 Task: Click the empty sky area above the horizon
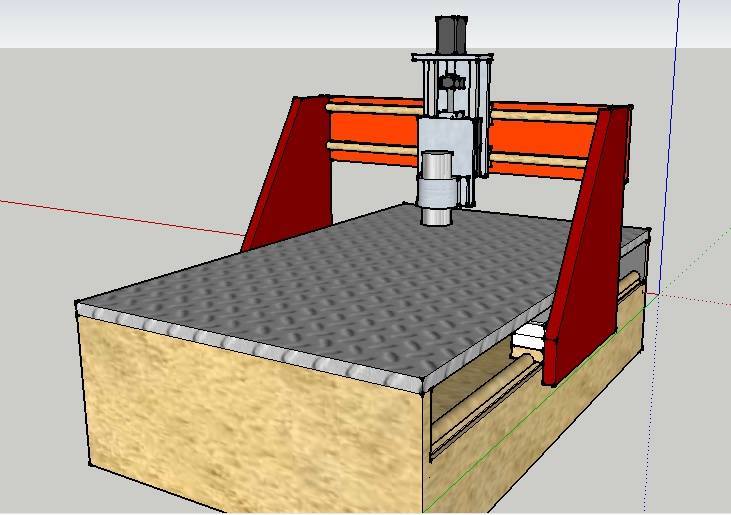click(x=200, y=22)
